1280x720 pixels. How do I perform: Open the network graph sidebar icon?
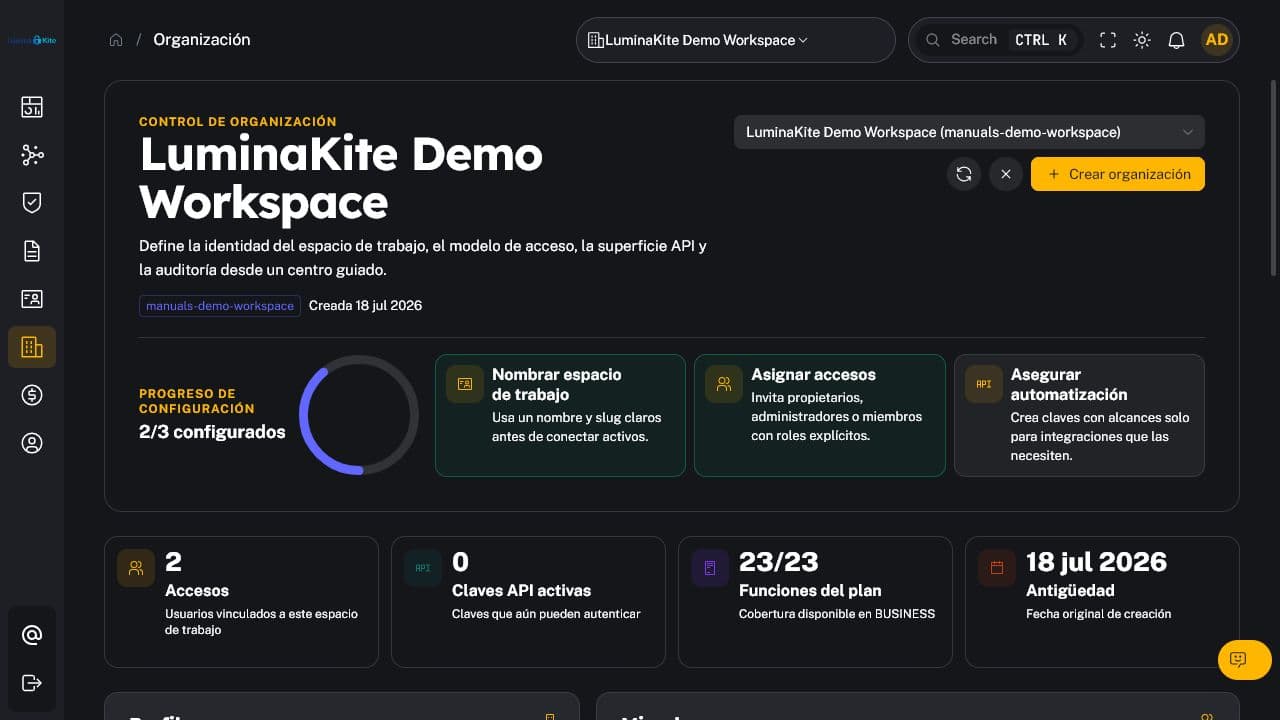(32, 155)
